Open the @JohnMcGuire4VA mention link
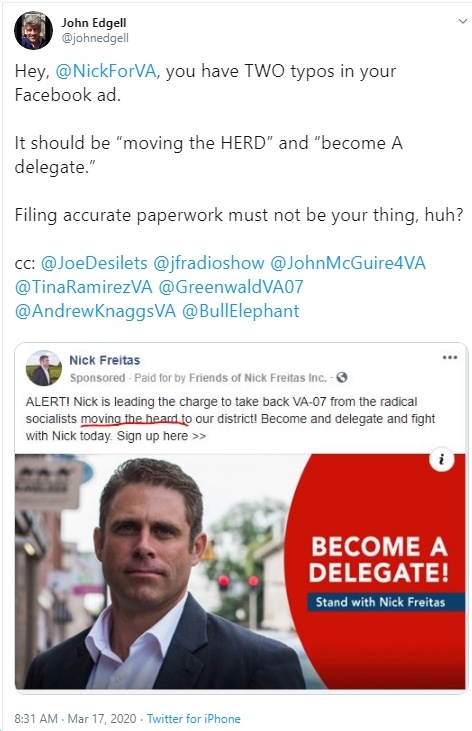Viewport: 472px width, 731px height. (348, 262)
